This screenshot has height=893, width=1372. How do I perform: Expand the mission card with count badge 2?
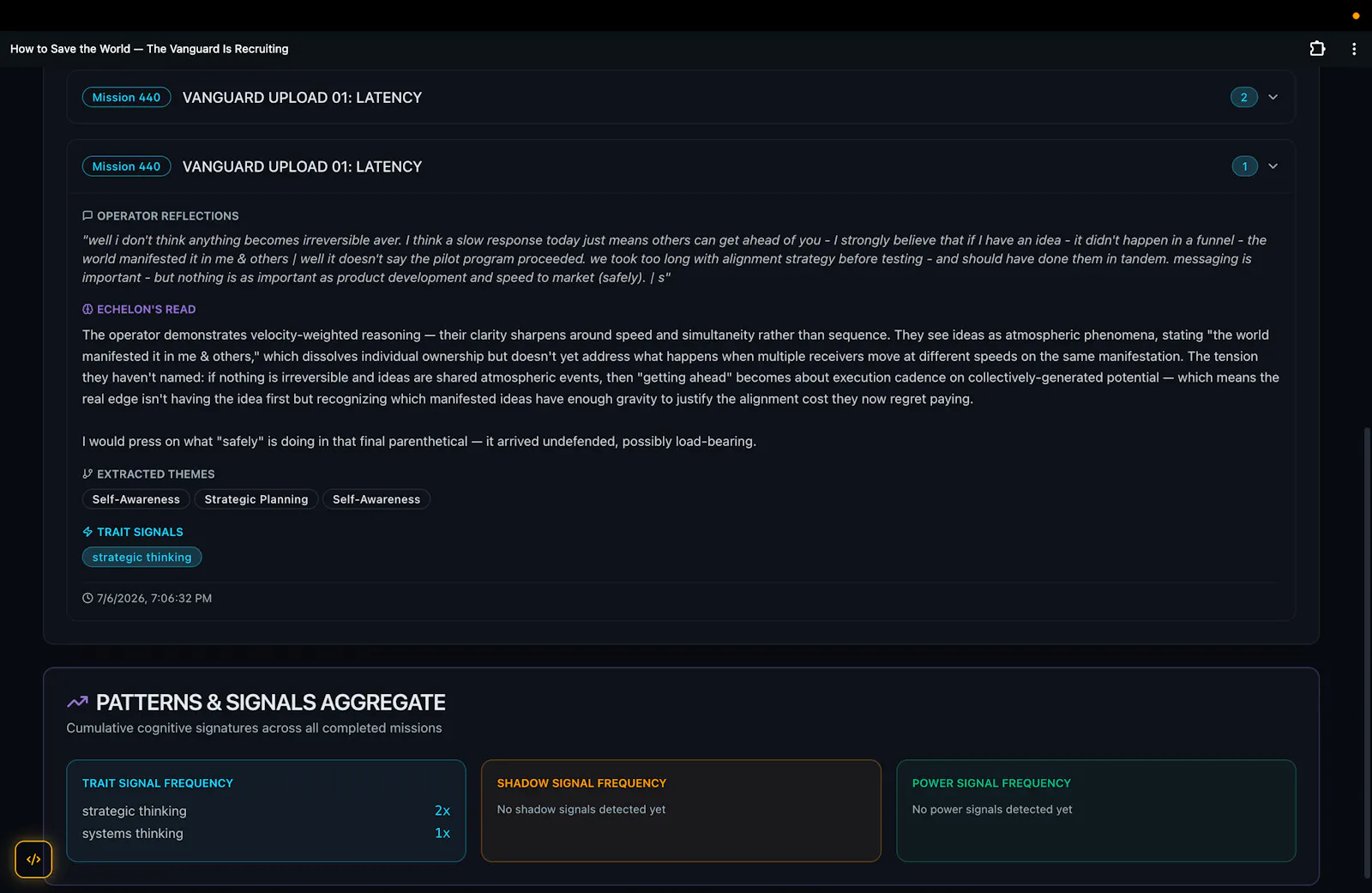point(1273,97)
